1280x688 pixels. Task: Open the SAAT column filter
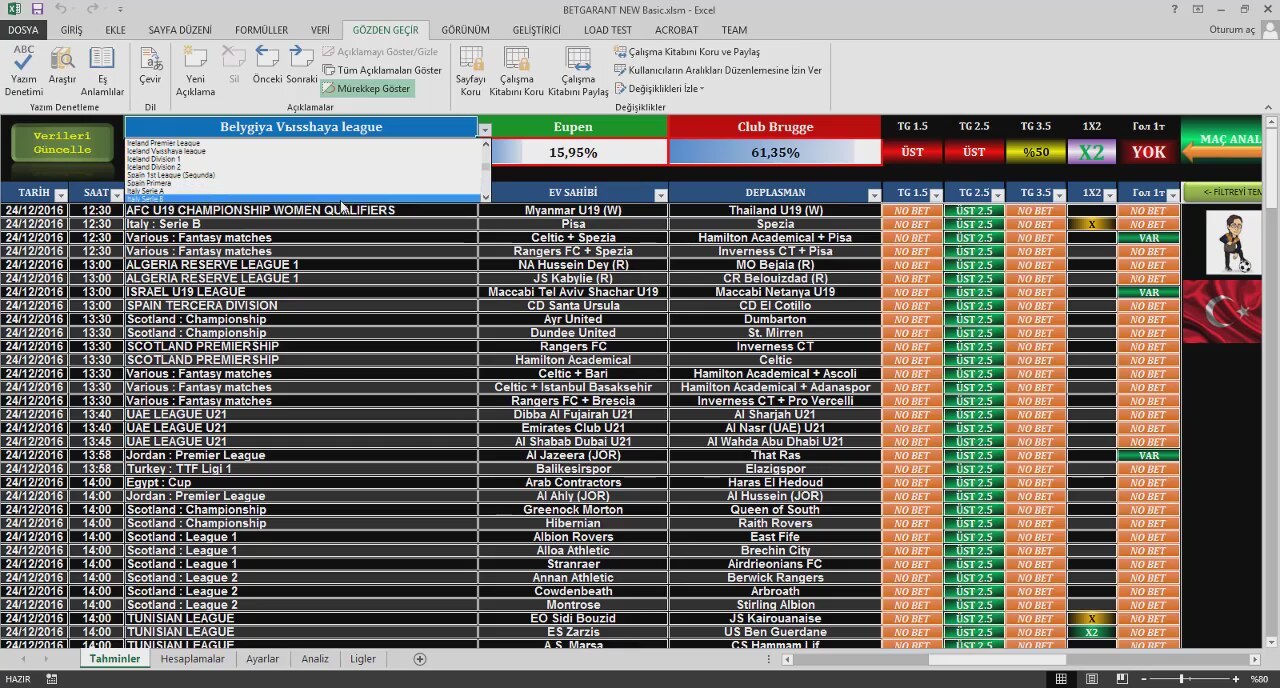pos(117,194)
